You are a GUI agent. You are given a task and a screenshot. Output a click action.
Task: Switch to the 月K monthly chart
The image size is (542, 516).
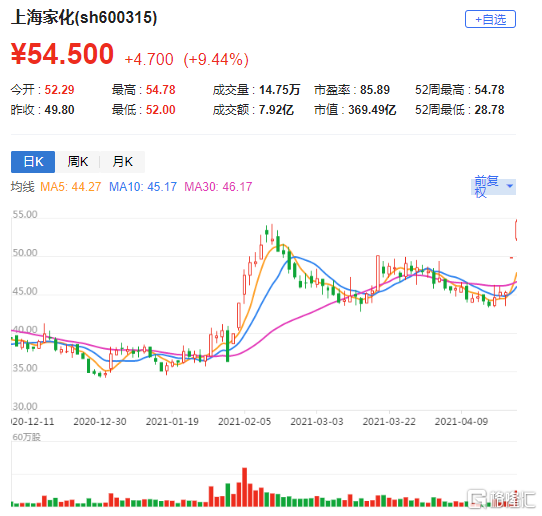coord(122,161)
